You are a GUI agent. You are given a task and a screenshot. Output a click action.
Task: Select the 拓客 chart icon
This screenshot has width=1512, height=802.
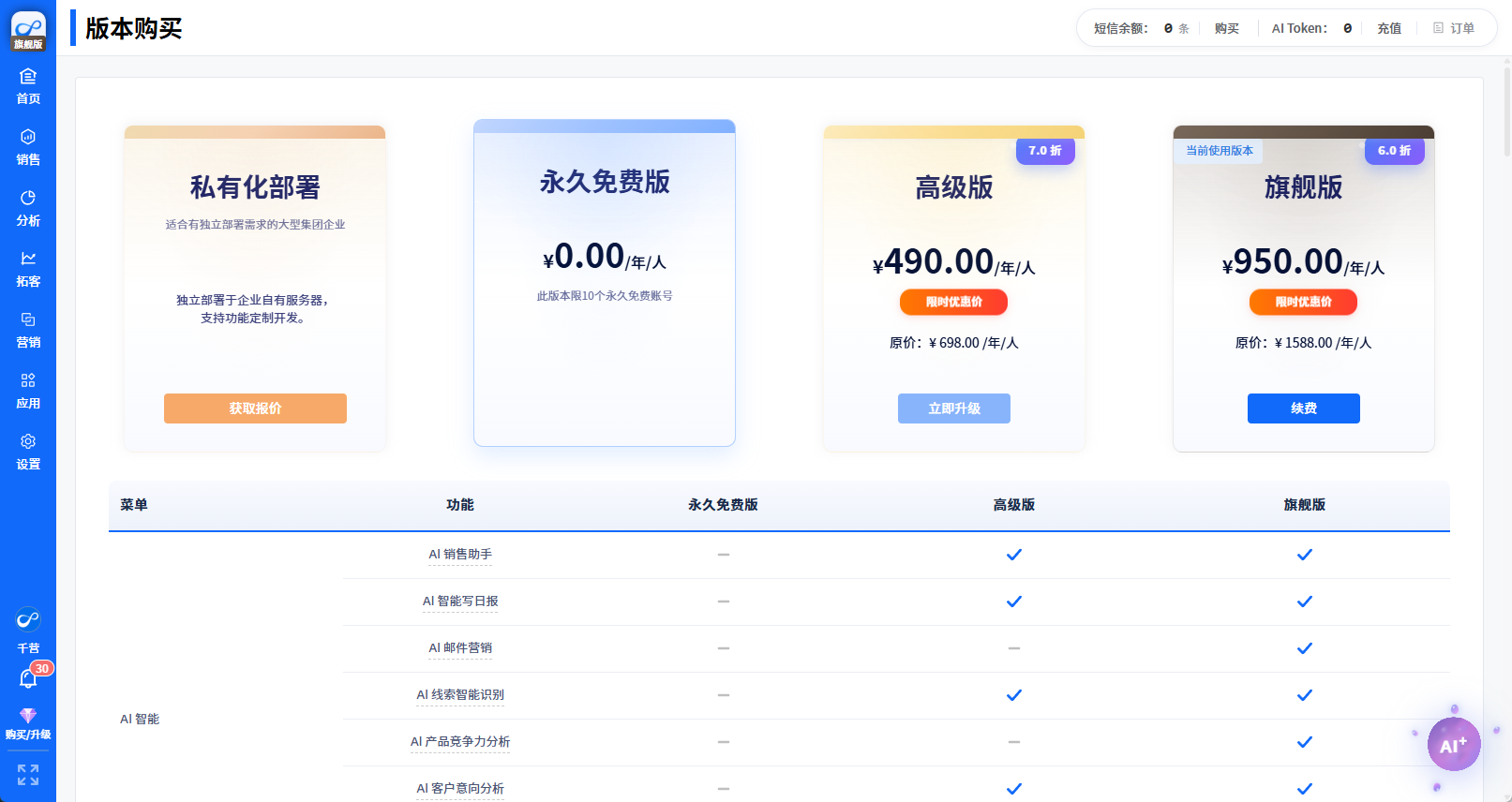28,260
